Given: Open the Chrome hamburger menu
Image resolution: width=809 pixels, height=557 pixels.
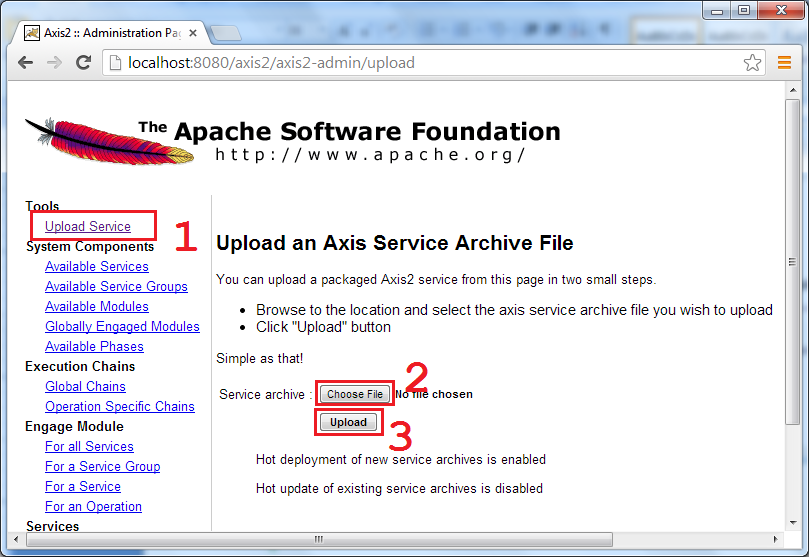Looking at the screenshot, I should (784, 63).
